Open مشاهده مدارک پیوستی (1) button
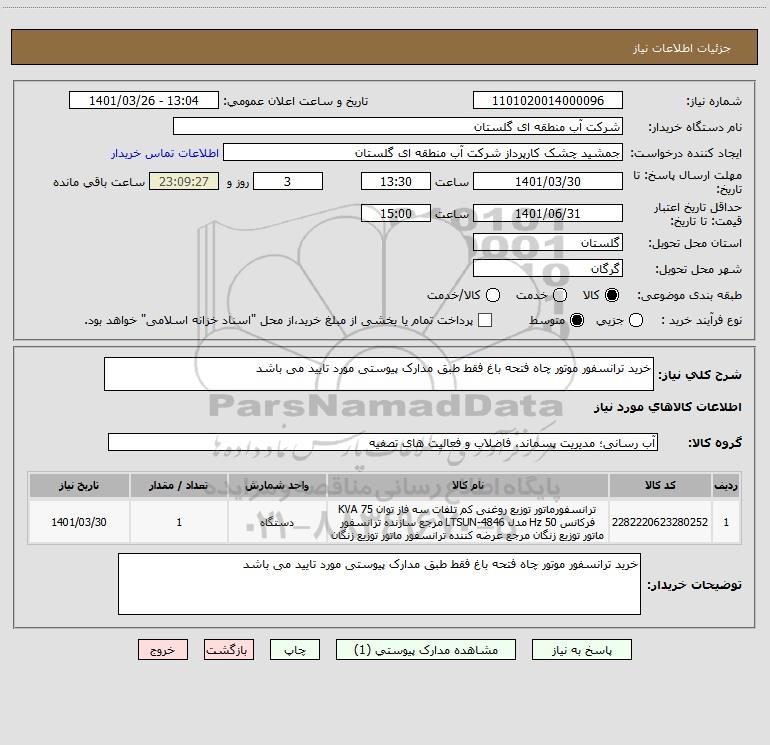The width and height of the screenshot is (770, 745). coord(426,650)
